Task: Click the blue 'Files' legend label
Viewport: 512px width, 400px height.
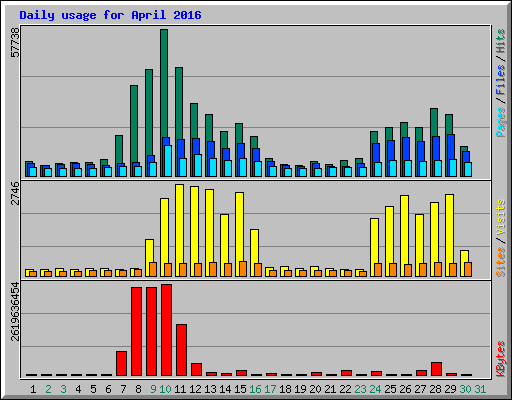Action: 501,80
